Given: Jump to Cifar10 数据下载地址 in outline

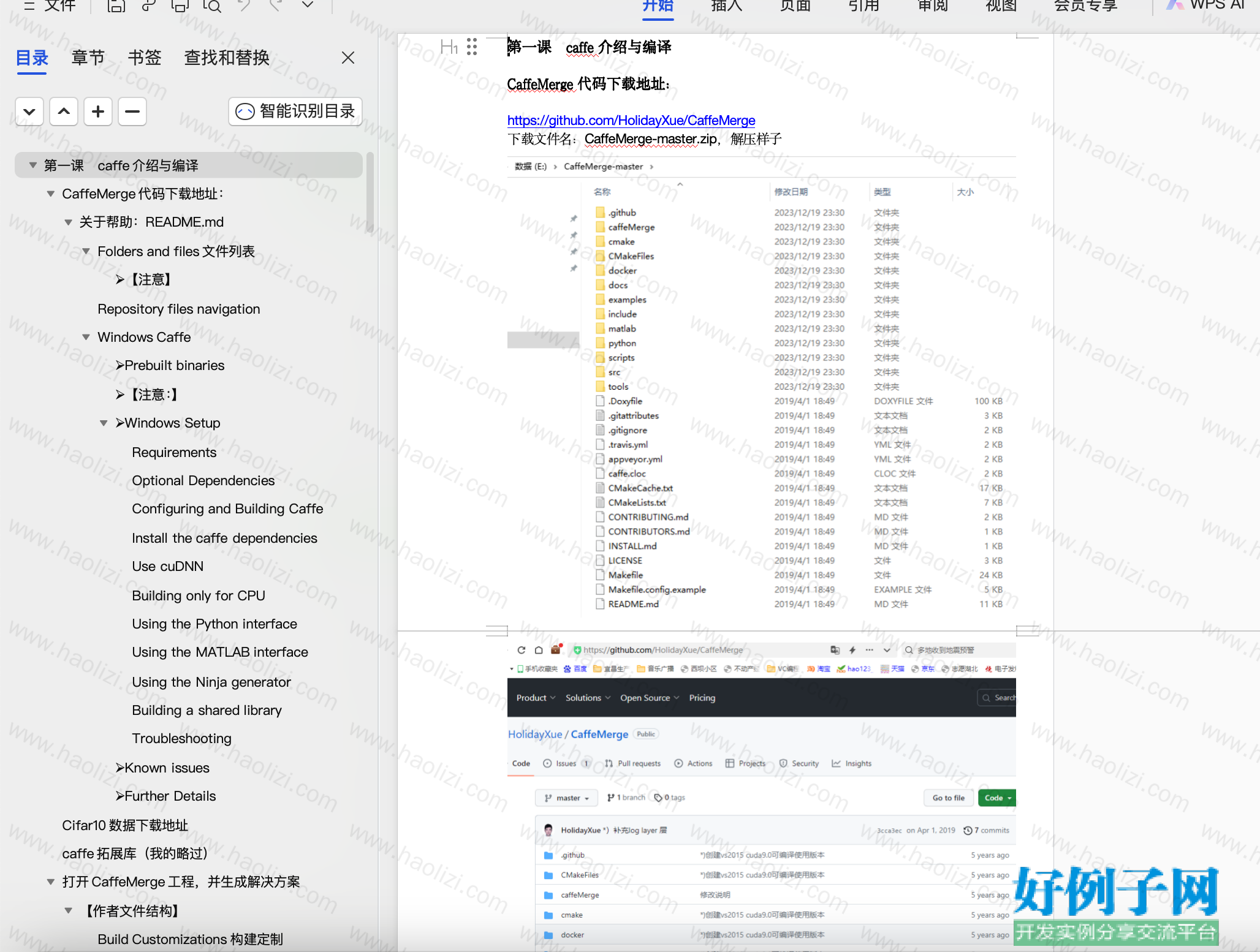Looking at the screenshot, I should 125,825.
